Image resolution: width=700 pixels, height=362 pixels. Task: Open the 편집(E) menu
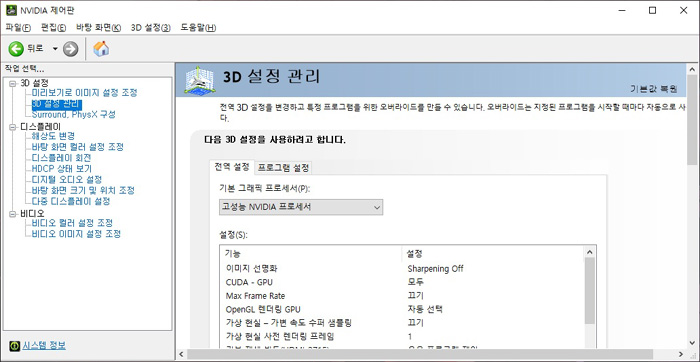[54, 27]
